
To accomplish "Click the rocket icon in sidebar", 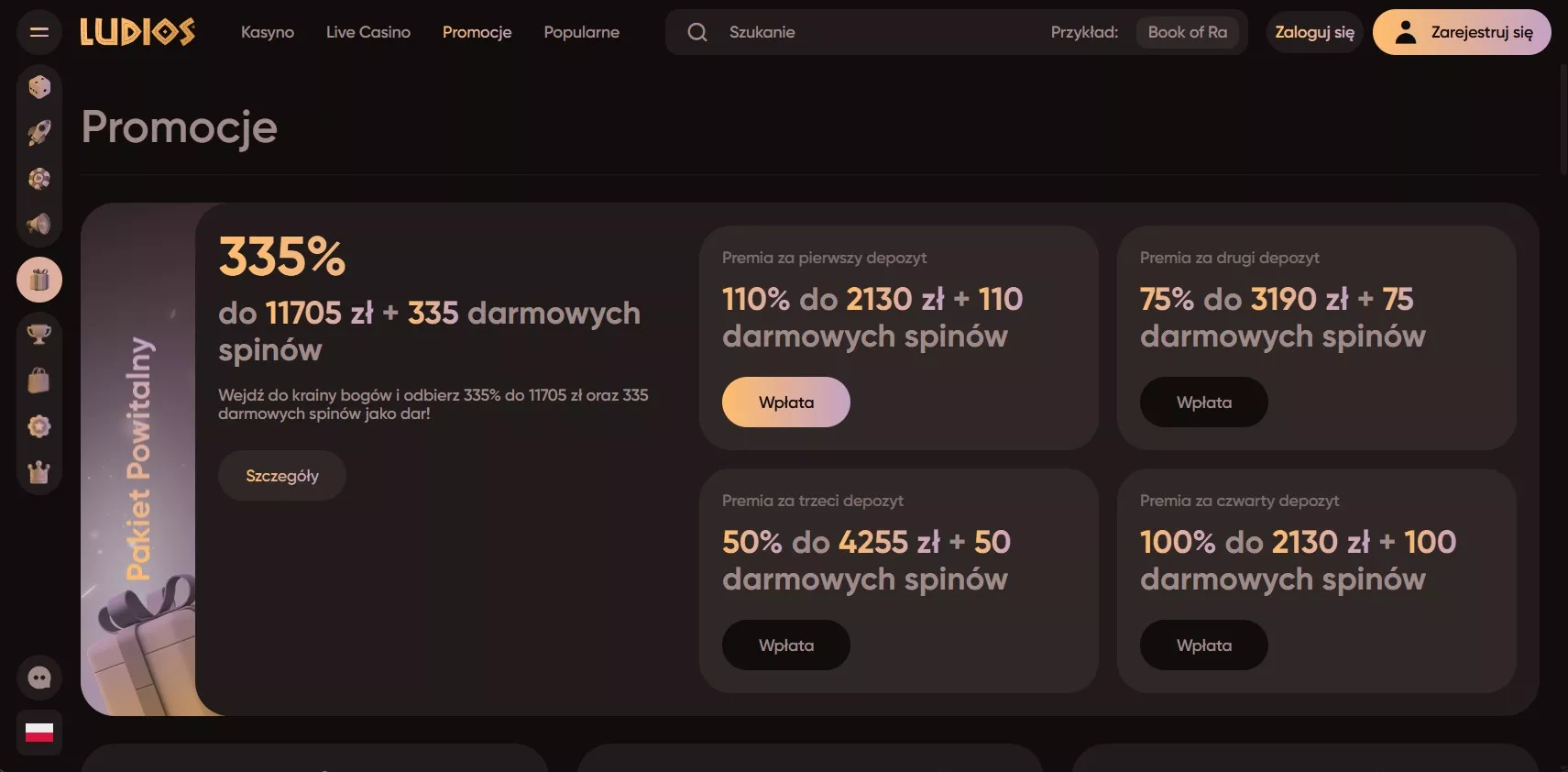I will [x=39, y=133].
